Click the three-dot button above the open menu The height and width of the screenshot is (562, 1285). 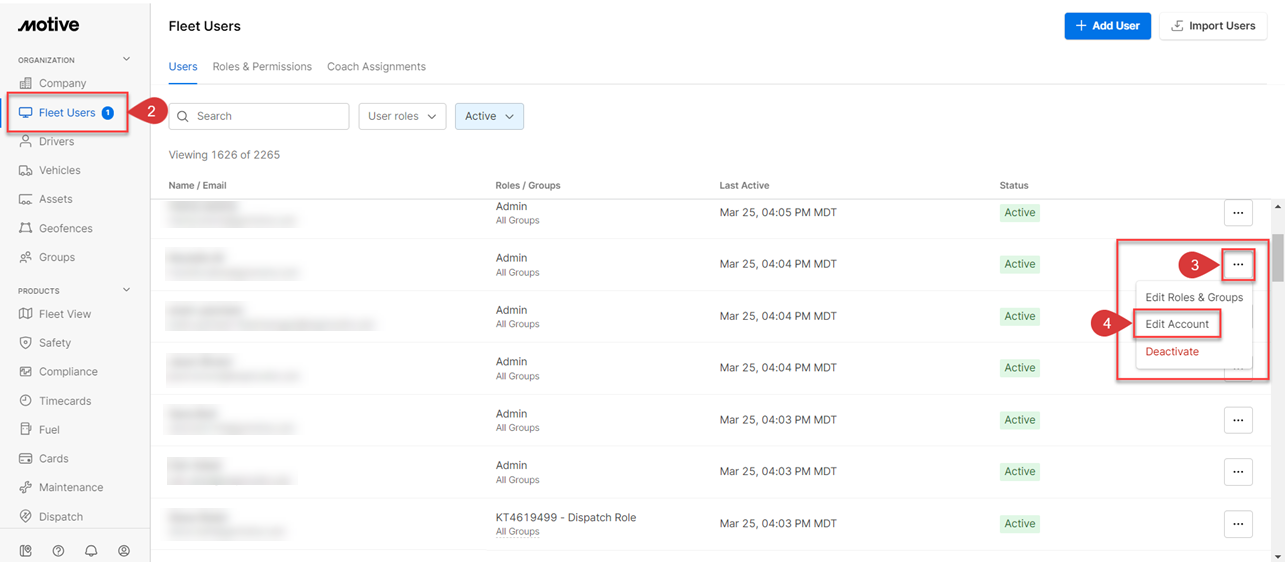[x=1238, y=264]
